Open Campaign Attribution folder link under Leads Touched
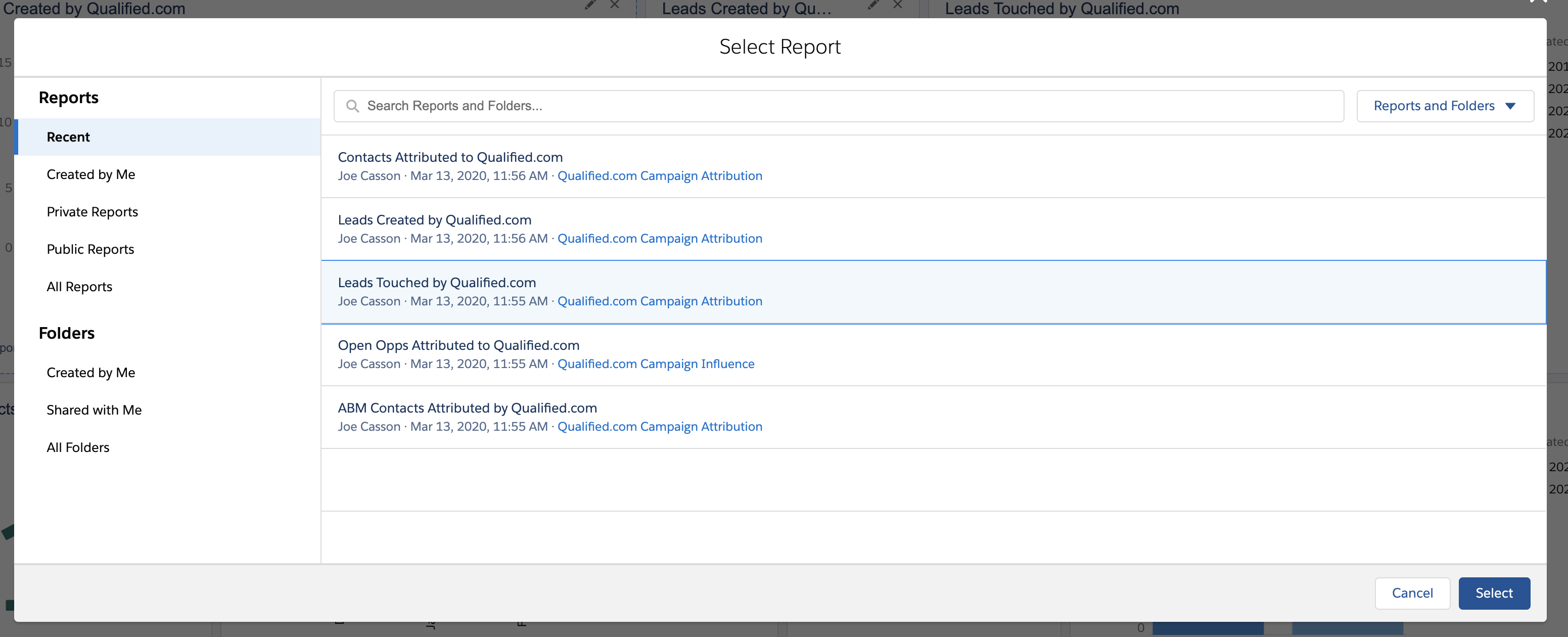The height and width of the screenshot is (637, 1568). [660, 301]
